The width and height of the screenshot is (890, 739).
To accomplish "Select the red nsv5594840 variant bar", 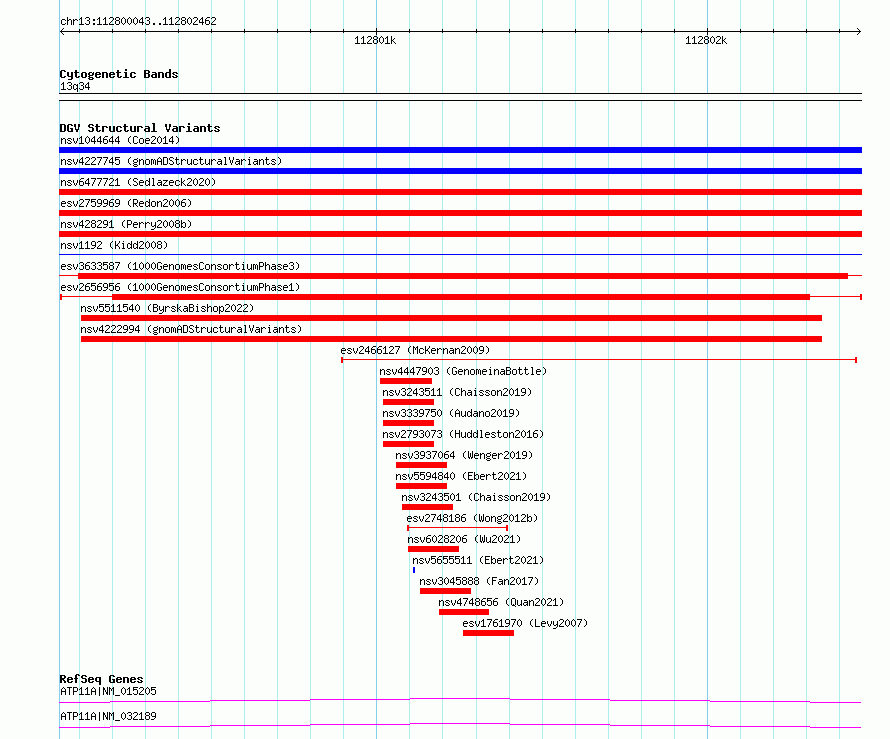I will tap(421, 486).
